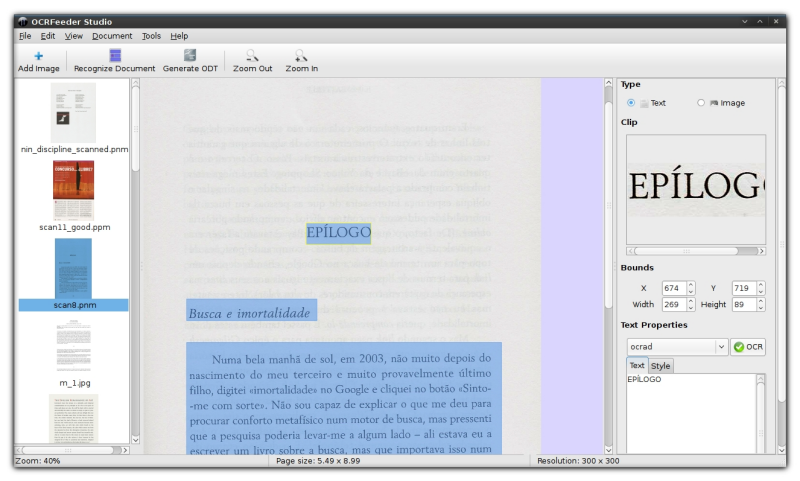Screen dimensions: 800x481
Task: Select the m_1.jpg thumbnail
Action: tap(74, 346)
